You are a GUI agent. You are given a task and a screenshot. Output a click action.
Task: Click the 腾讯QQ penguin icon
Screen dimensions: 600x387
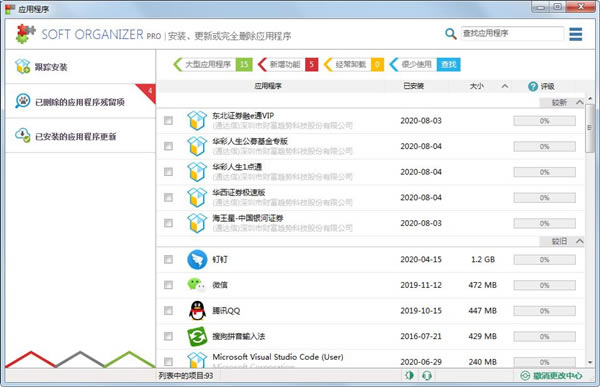pos(197,310)
